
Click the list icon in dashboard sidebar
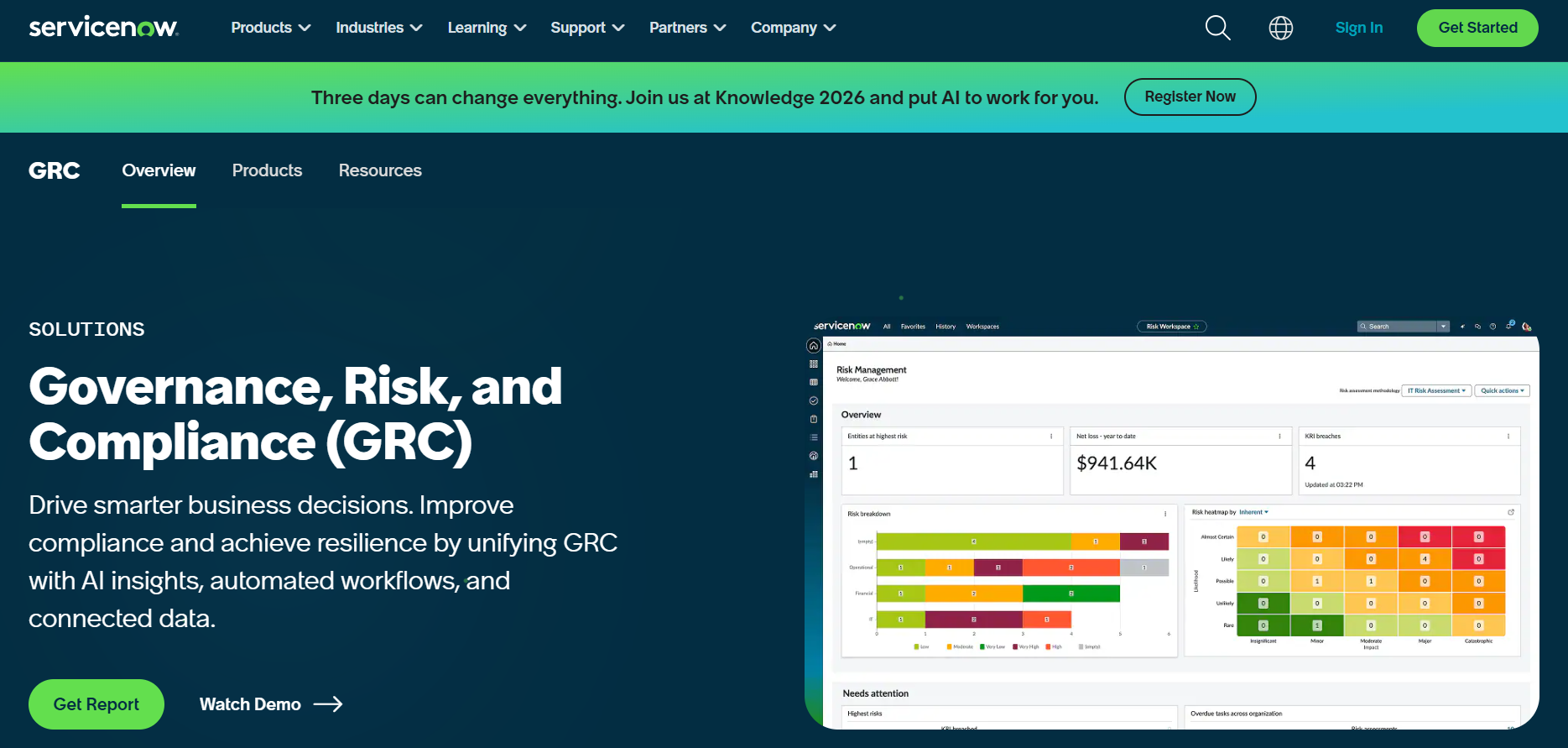[813, 437]
